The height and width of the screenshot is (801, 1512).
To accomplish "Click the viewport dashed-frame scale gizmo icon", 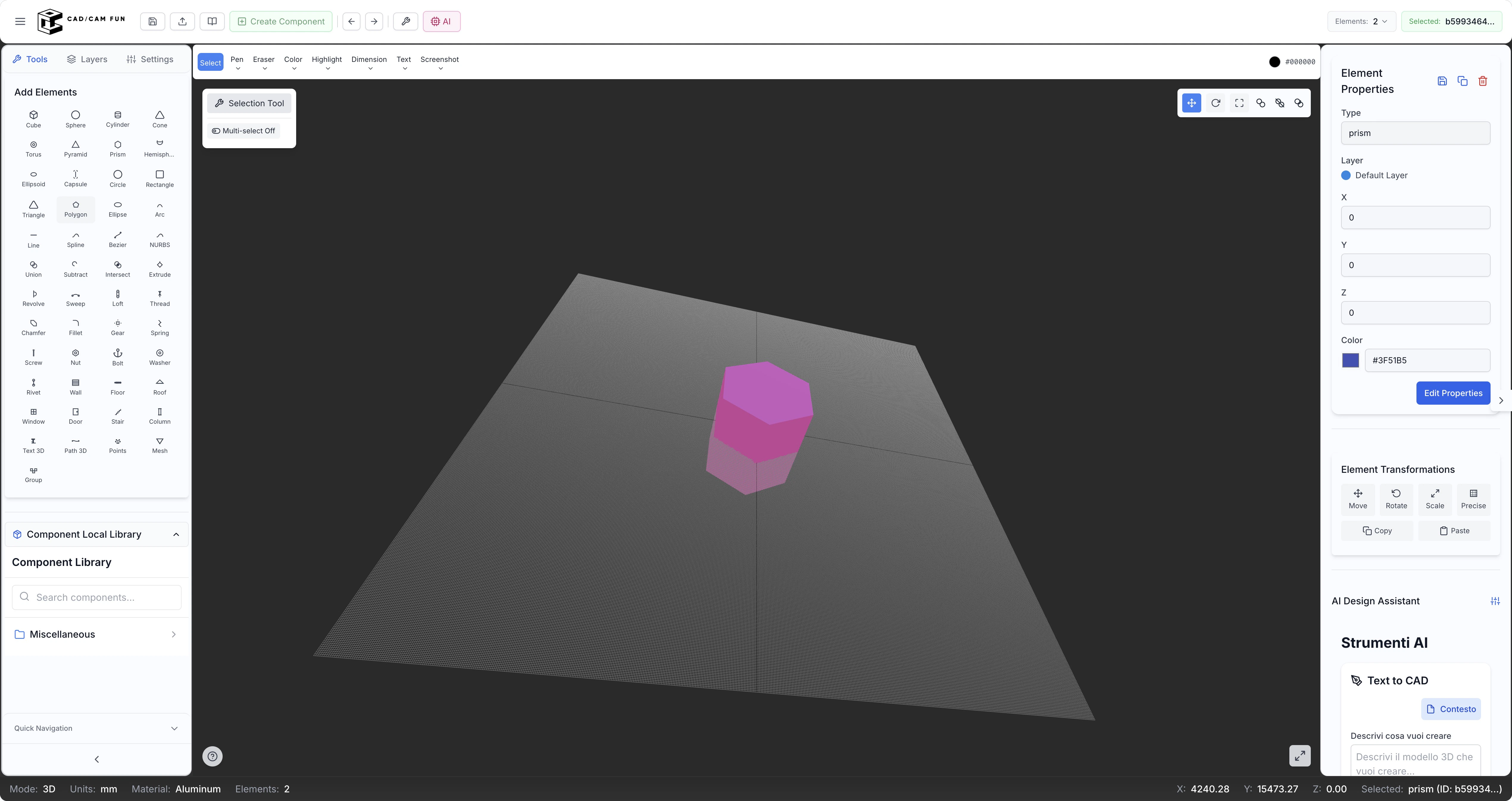I will pos(1239,103).
